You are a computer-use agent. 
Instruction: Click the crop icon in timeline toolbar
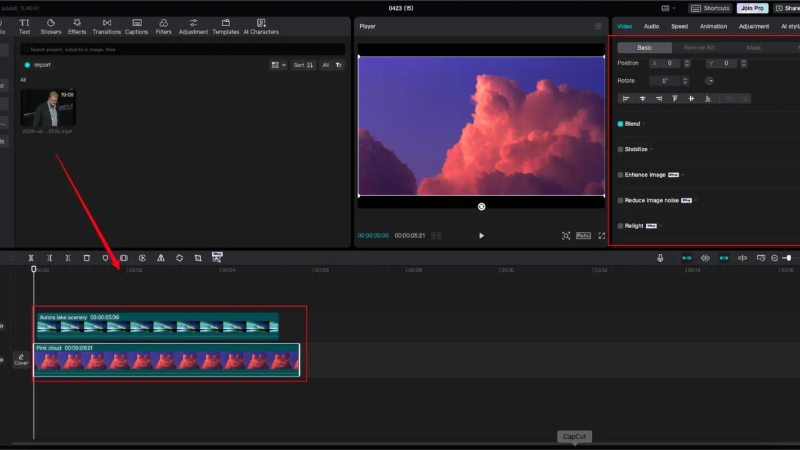click(198, 258)
